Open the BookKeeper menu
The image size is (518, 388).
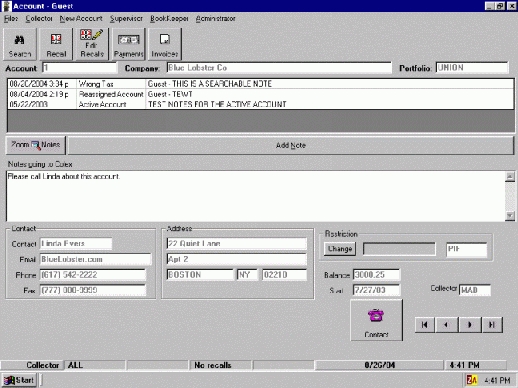(x=169, y=19)
